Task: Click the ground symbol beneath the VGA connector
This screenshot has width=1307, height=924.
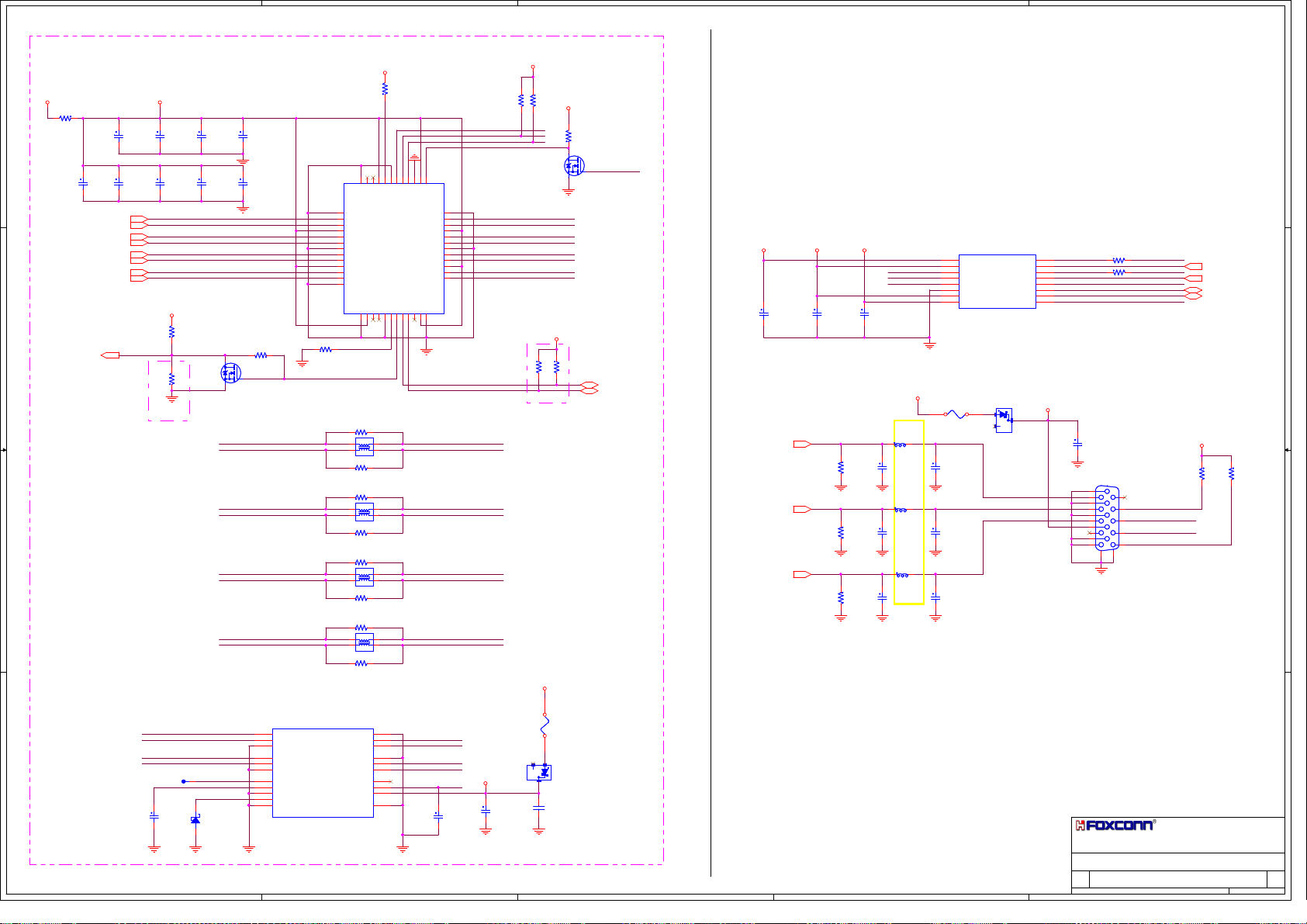Action: 1101,570
